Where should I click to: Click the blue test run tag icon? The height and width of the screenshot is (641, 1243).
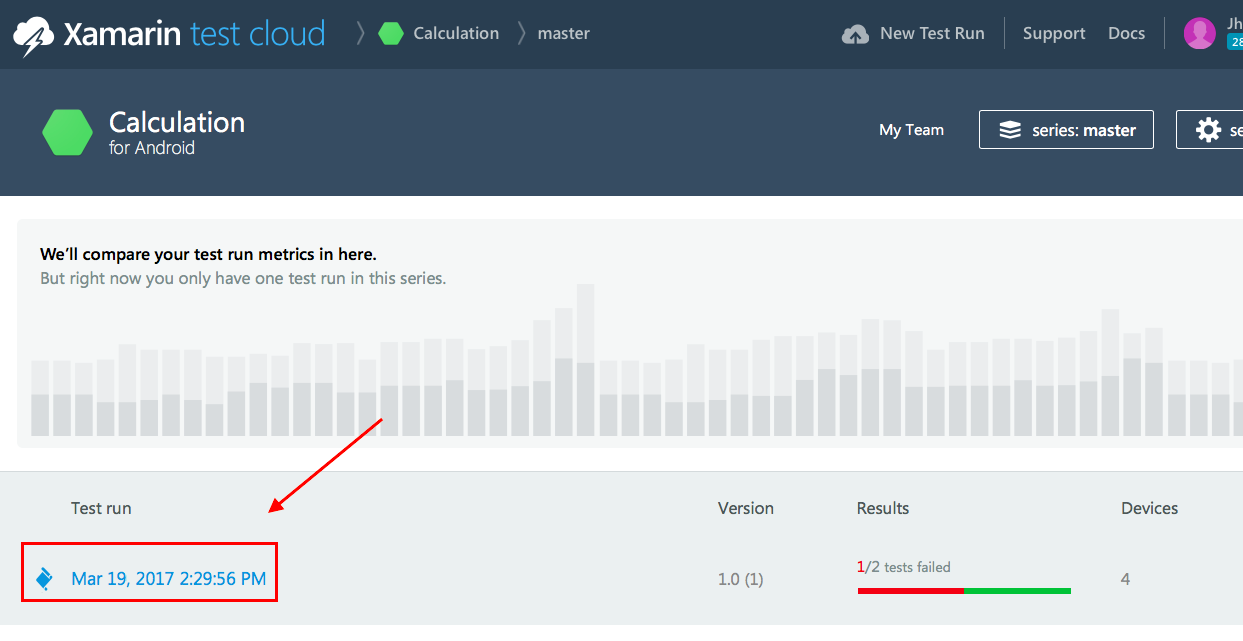click(x=44, y=578)
